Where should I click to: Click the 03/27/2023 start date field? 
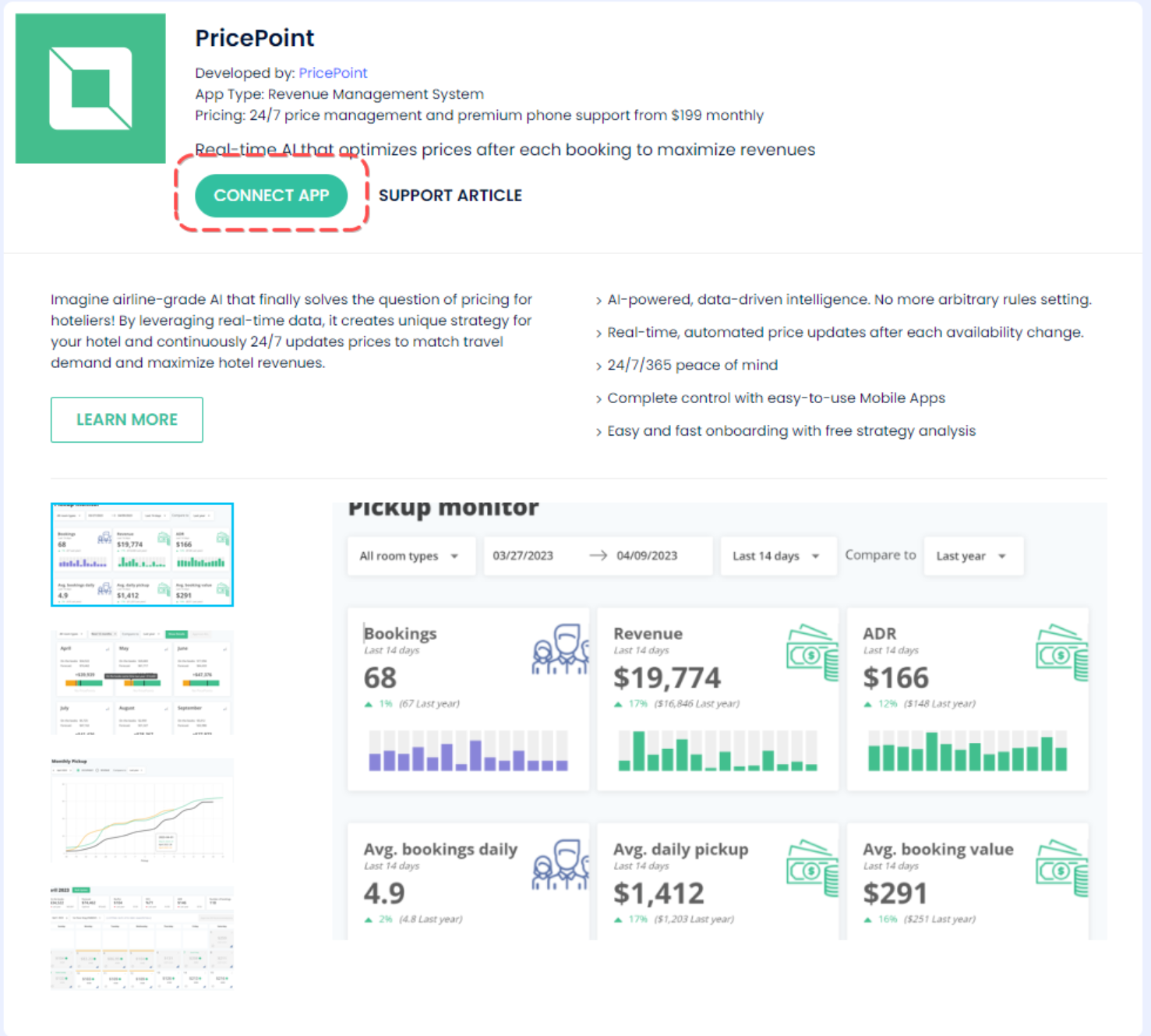(523, 556)
